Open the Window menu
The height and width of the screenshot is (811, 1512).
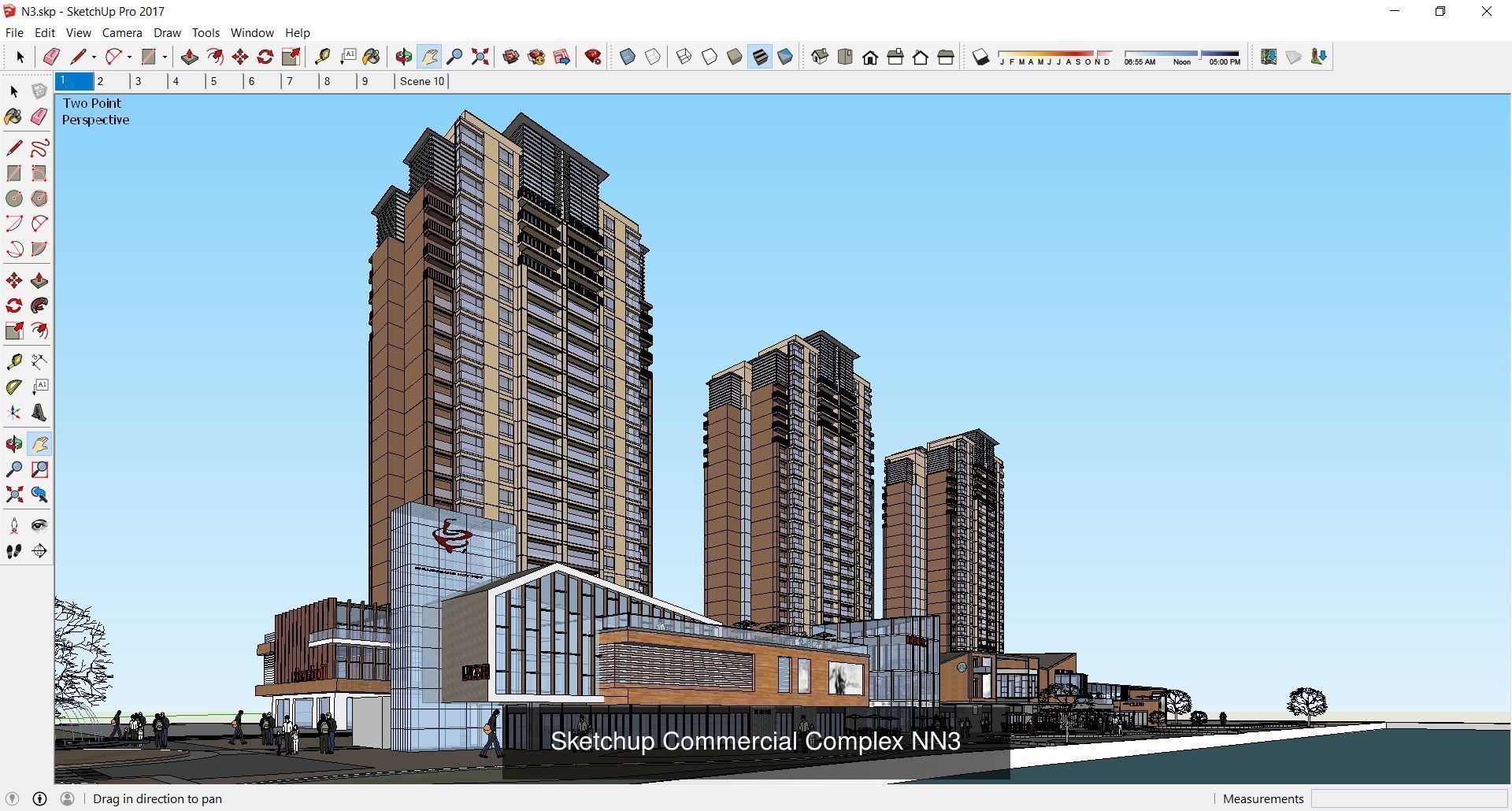252,32
